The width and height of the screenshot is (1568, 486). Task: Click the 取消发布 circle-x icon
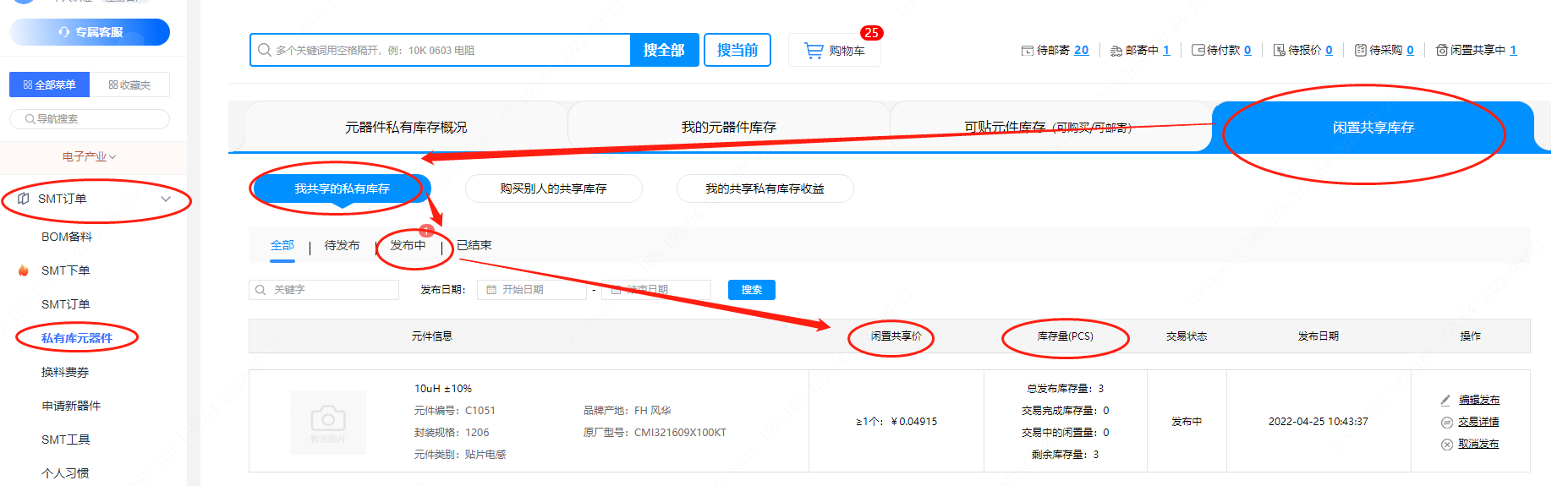1446,444
